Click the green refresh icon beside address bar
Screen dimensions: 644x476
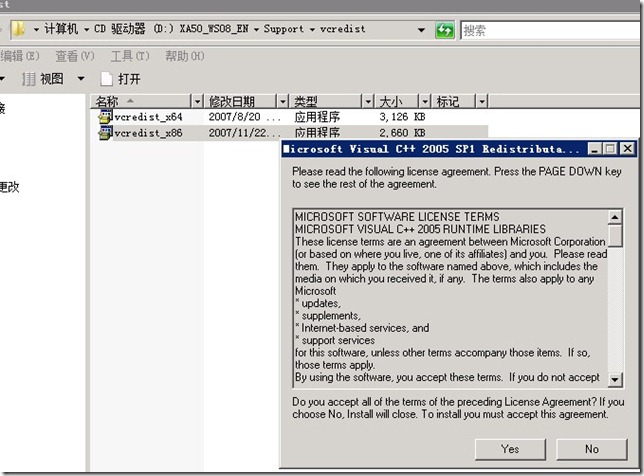coord(444,30)
